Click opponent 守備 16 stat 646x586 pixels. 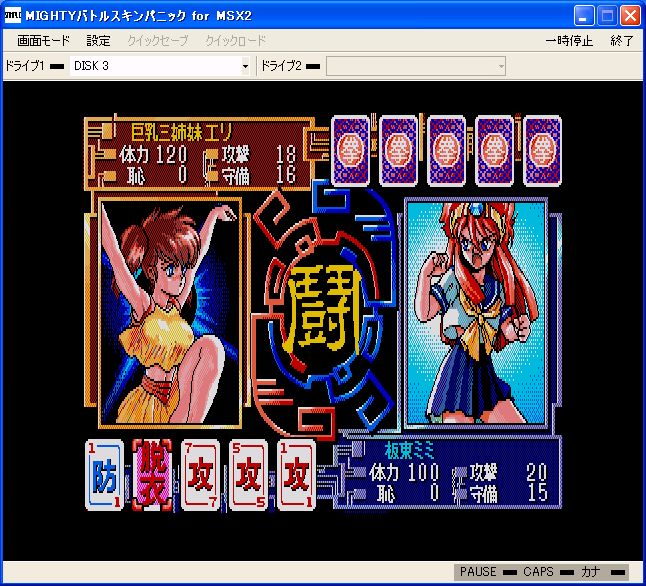[x=259, y=175]
